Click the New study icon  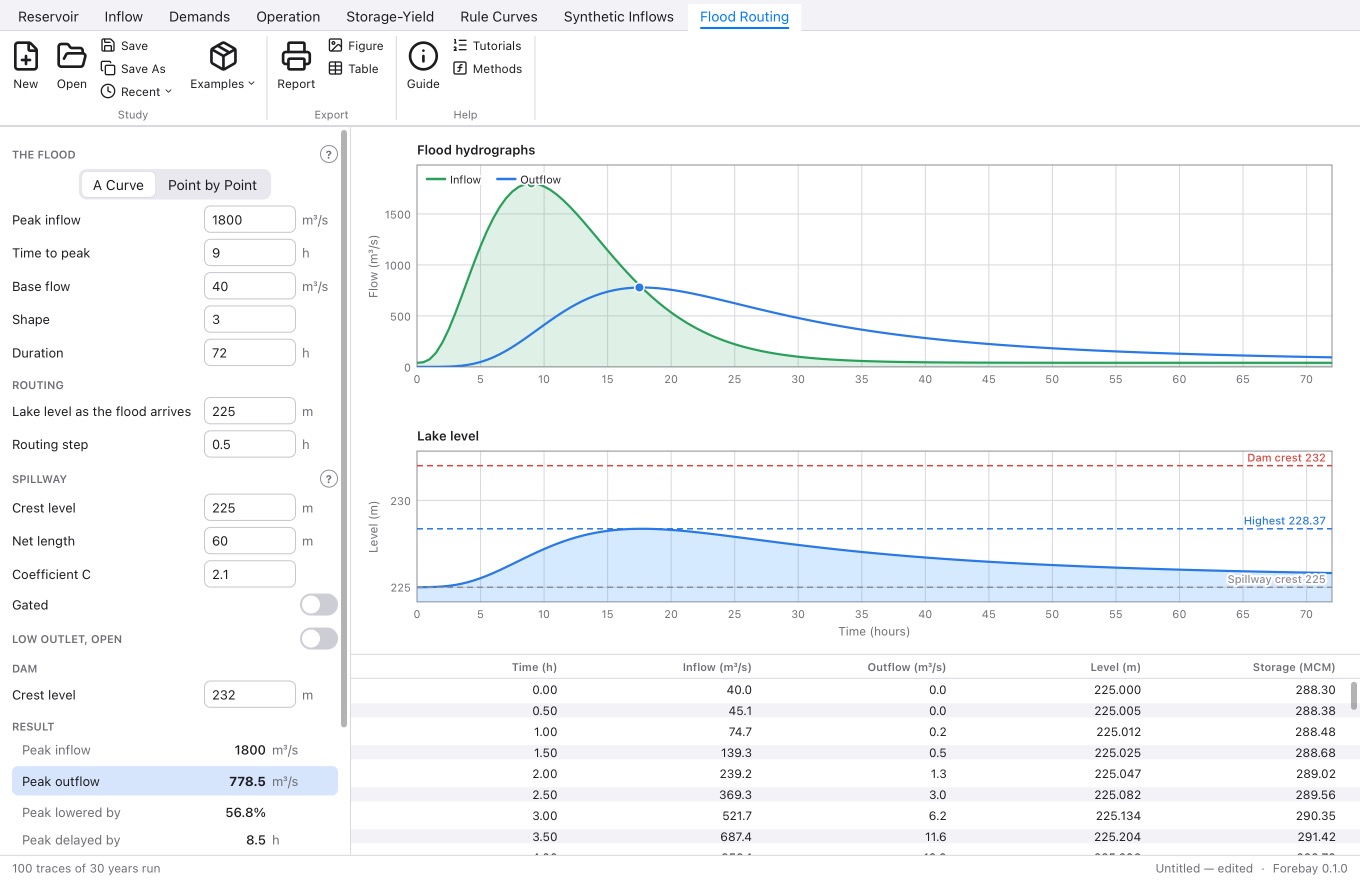(x=26, y=66)
